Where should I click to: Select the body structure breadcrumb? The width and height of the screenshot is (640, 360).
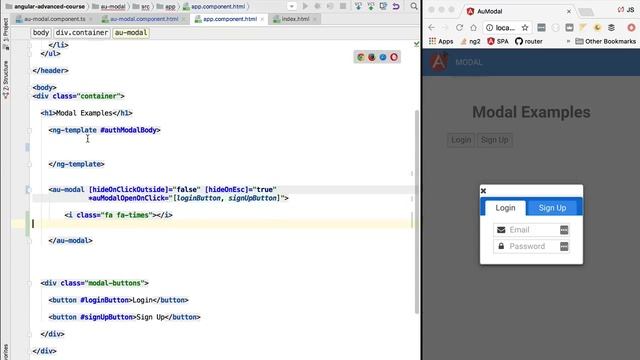tap(41, 33)
